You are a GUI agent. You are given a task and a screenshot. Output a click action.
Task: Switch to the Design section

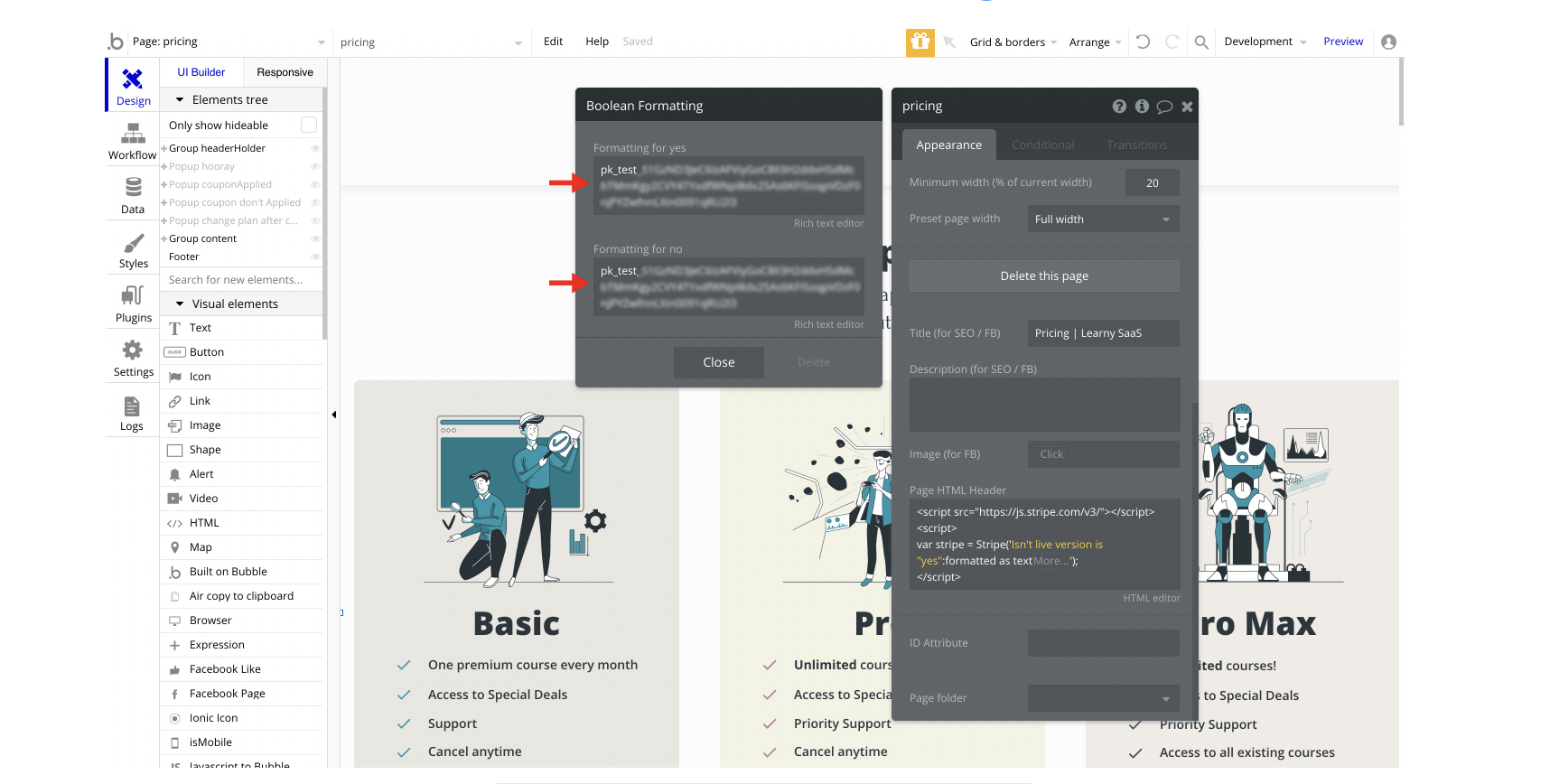[x=134, y=85]
